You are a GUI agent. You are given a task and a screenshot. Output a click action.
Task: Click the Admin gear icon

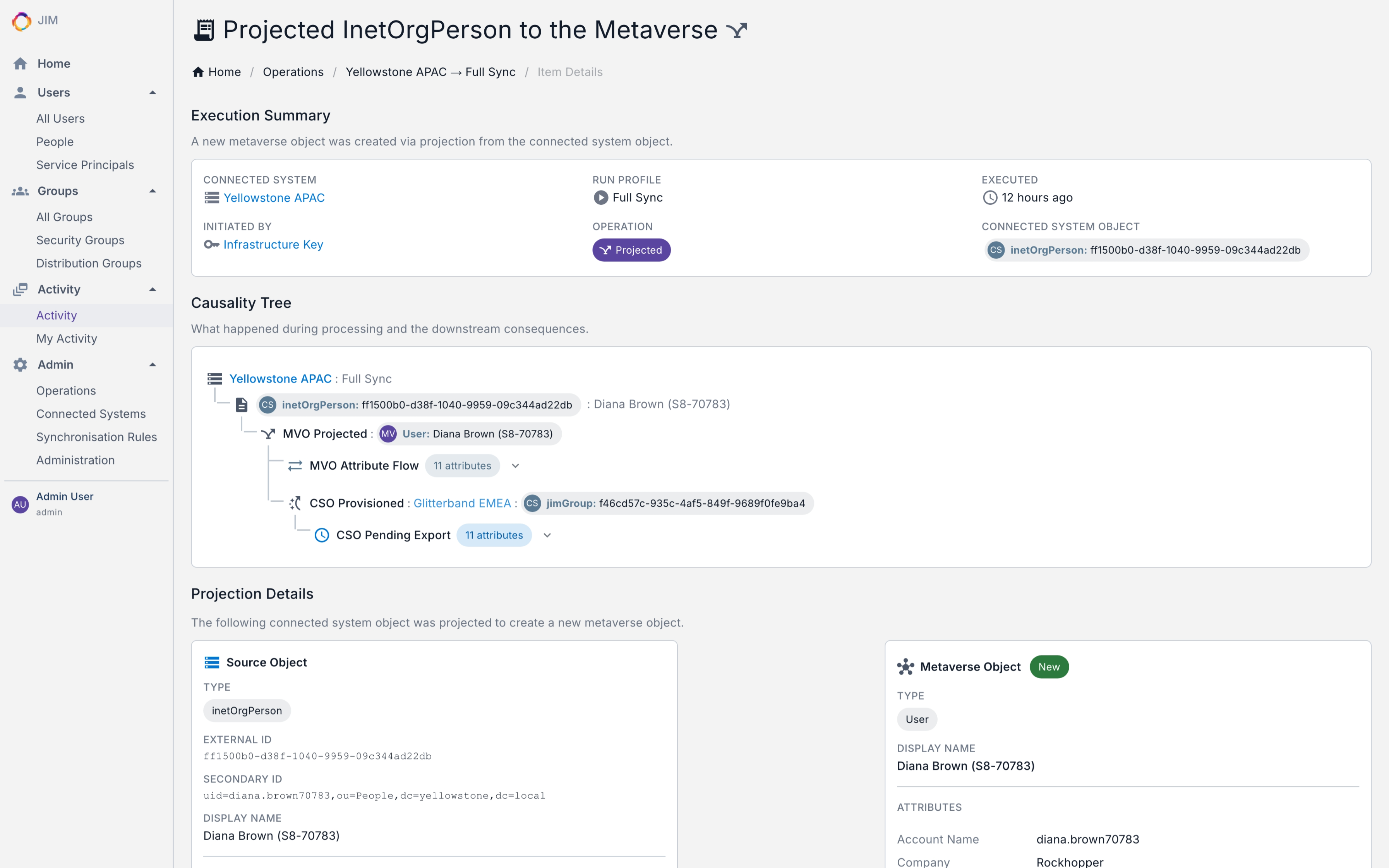(20, 365)
